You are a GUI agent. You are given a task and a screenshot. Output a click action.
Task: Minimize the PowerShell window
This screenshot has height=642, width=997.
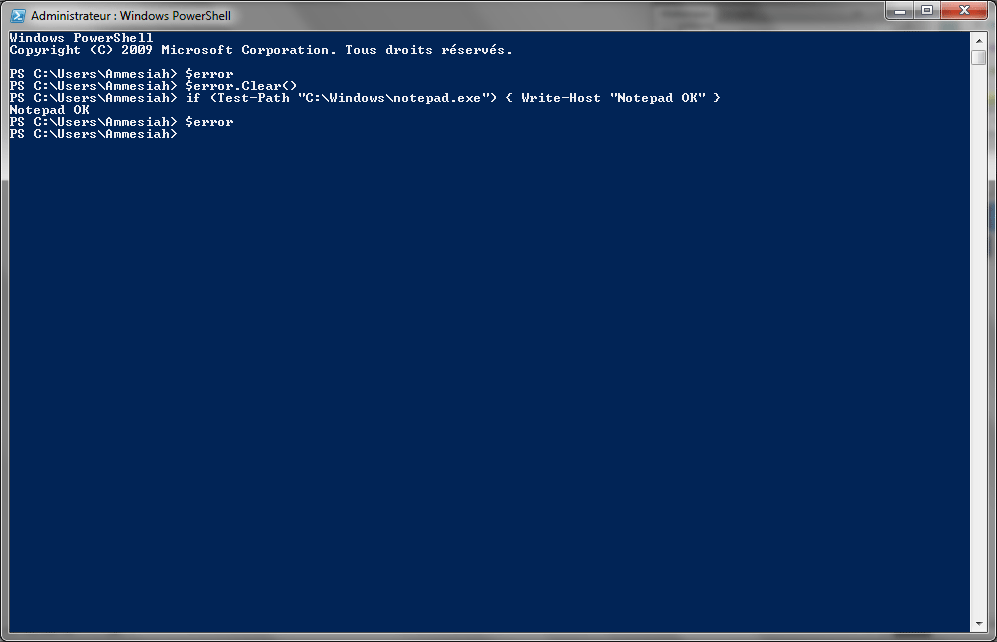tap(900, 11)
